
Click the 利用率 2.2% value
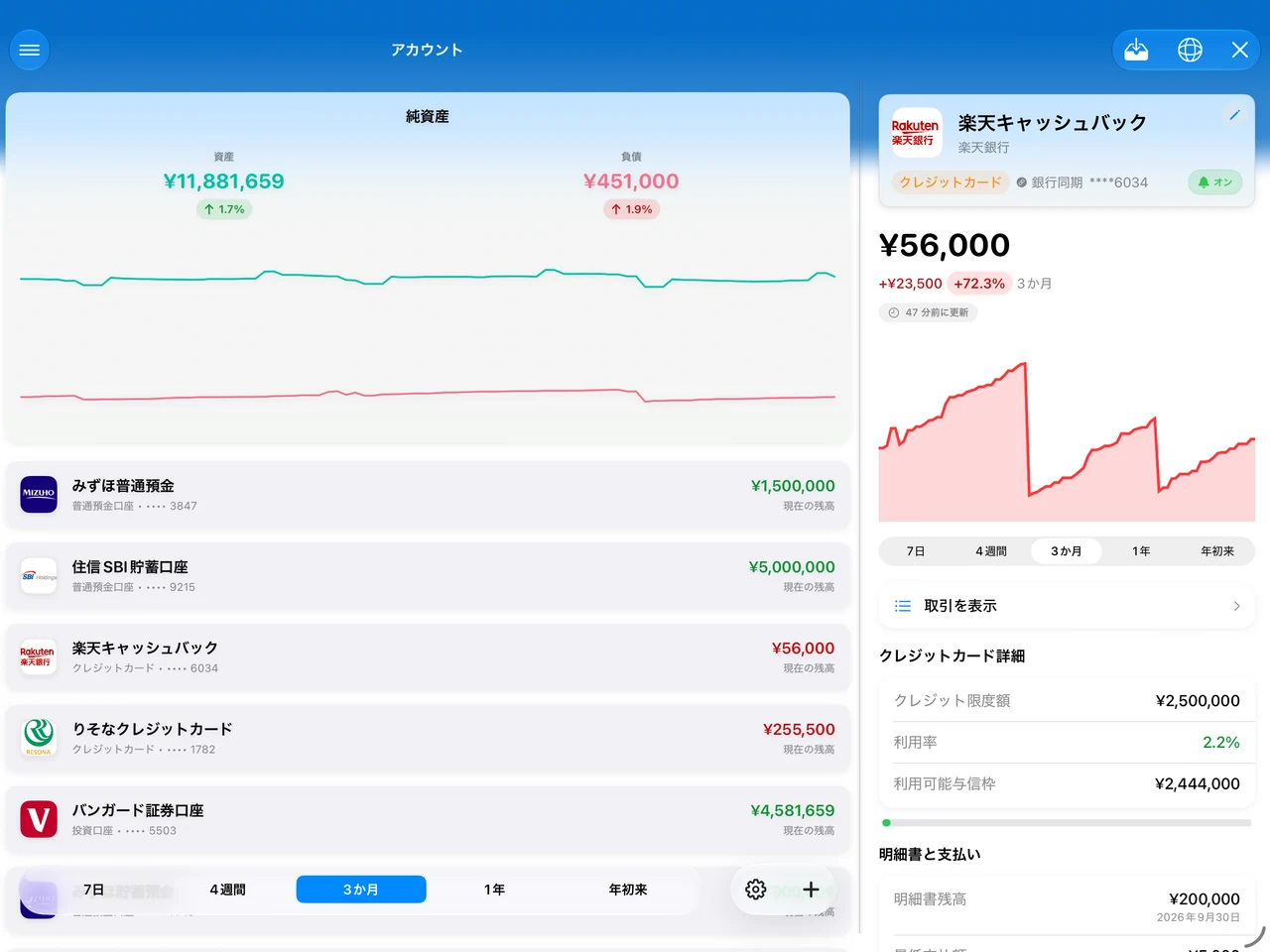pyautogui.click(x=1221, y=742)
